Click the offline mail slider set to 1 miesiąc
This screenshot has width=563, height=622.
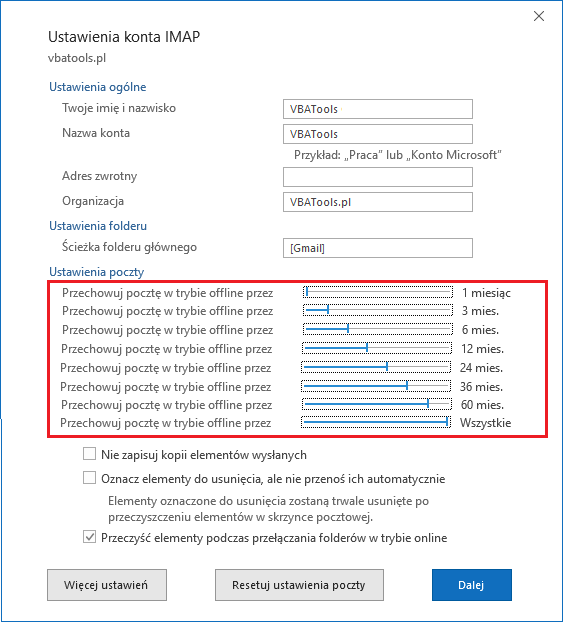point(378,292)
